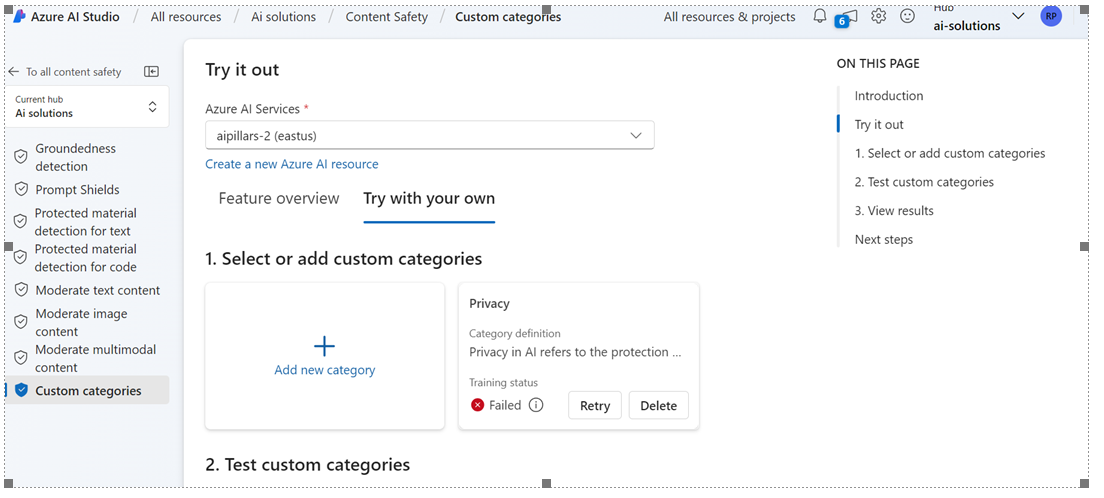Viewport: 1104px width, 498px height.
Task: Click the shield icon beside Moderate text content
Action: click(x=21, y=290)
